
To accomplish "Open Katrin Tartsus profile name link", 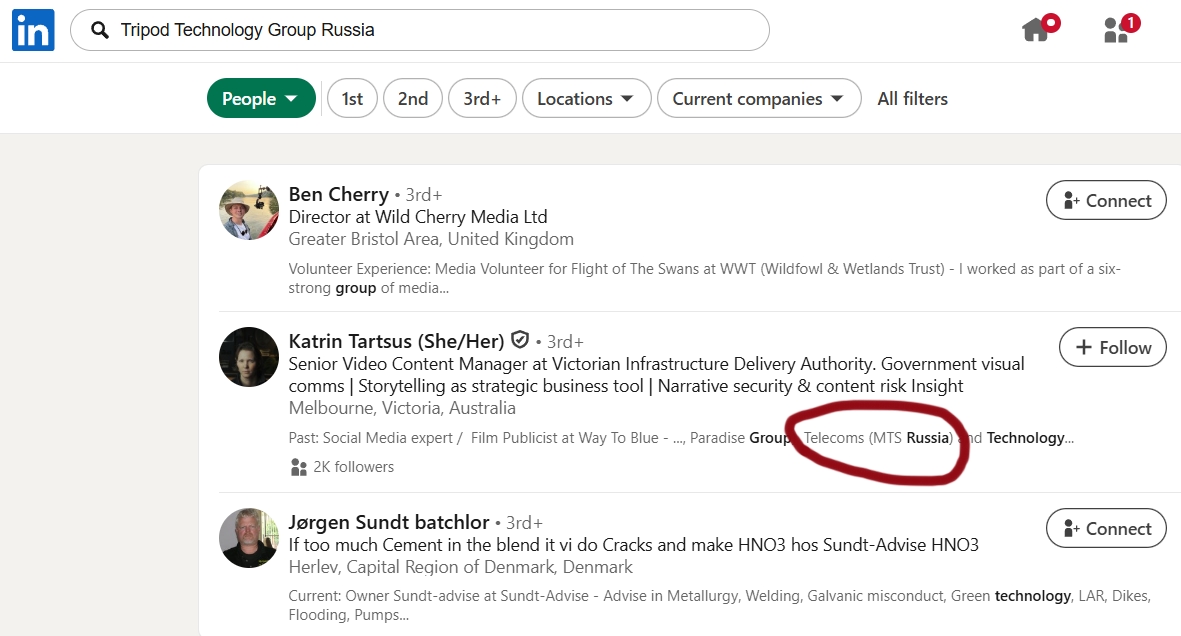I will coord(396,341).
